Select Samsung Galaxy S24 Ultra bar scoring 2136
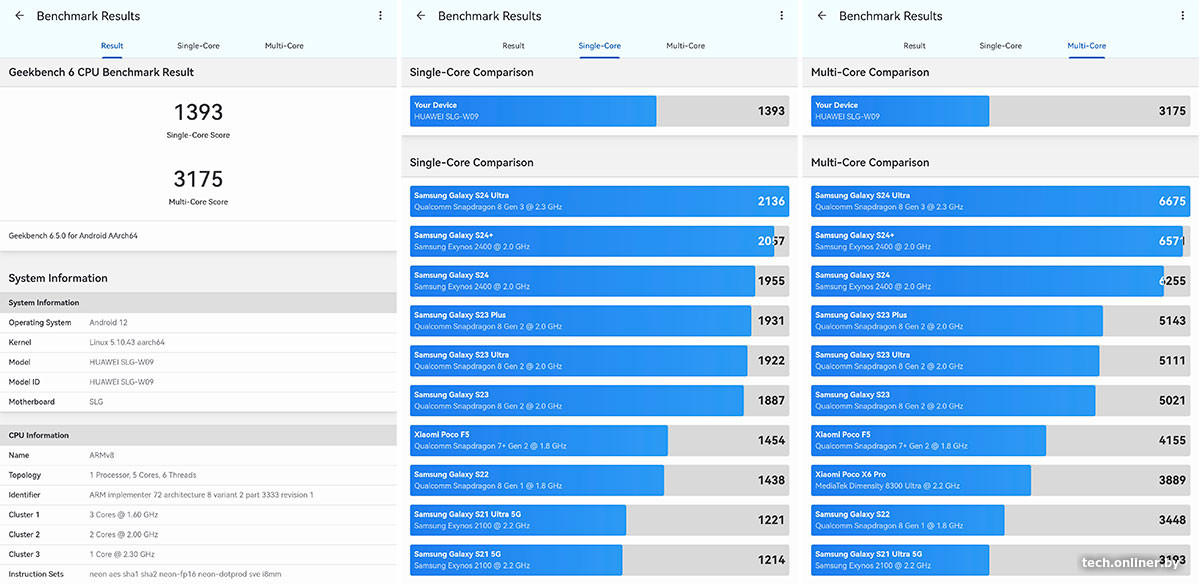 599,201
